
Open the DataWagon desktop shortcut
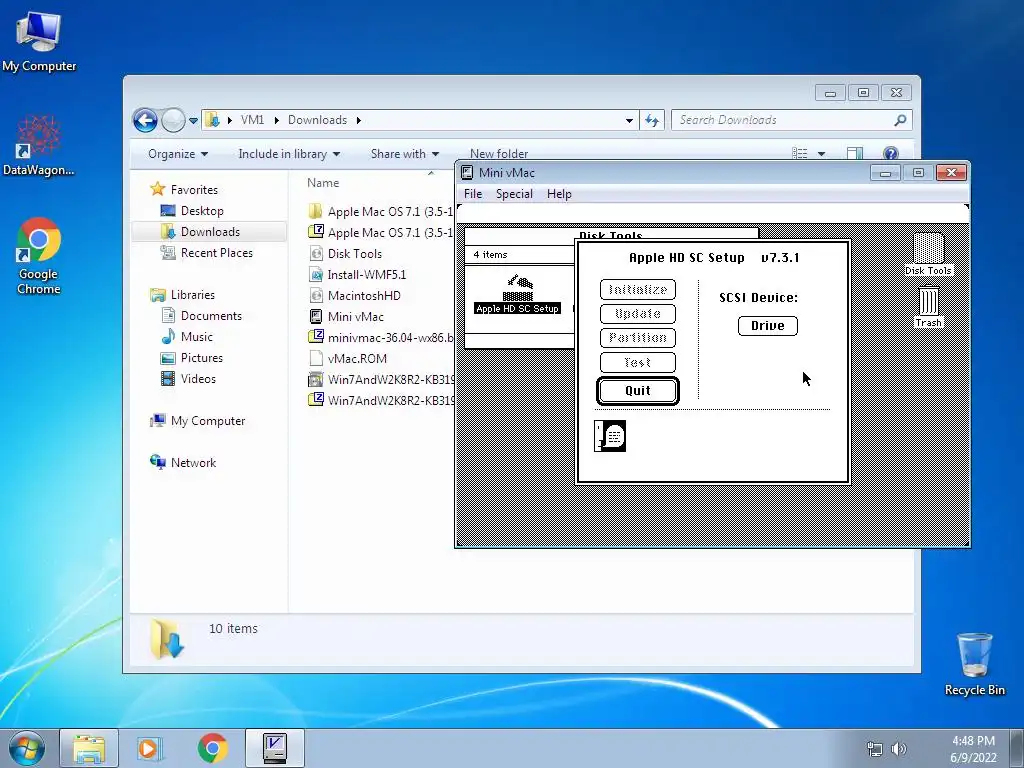39,145
